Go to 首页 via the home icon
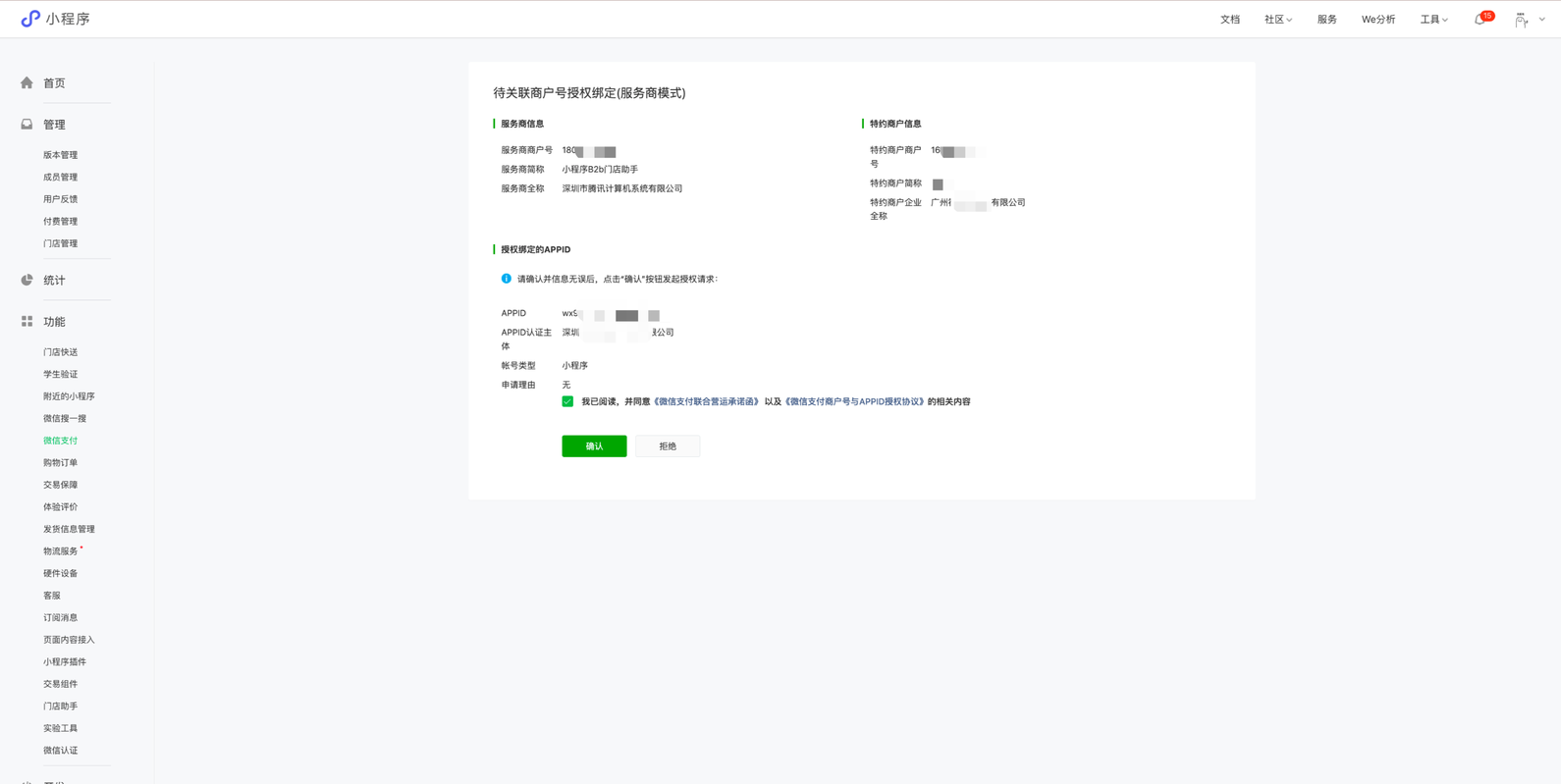1561x784 pixels. (x=27, y=83)
